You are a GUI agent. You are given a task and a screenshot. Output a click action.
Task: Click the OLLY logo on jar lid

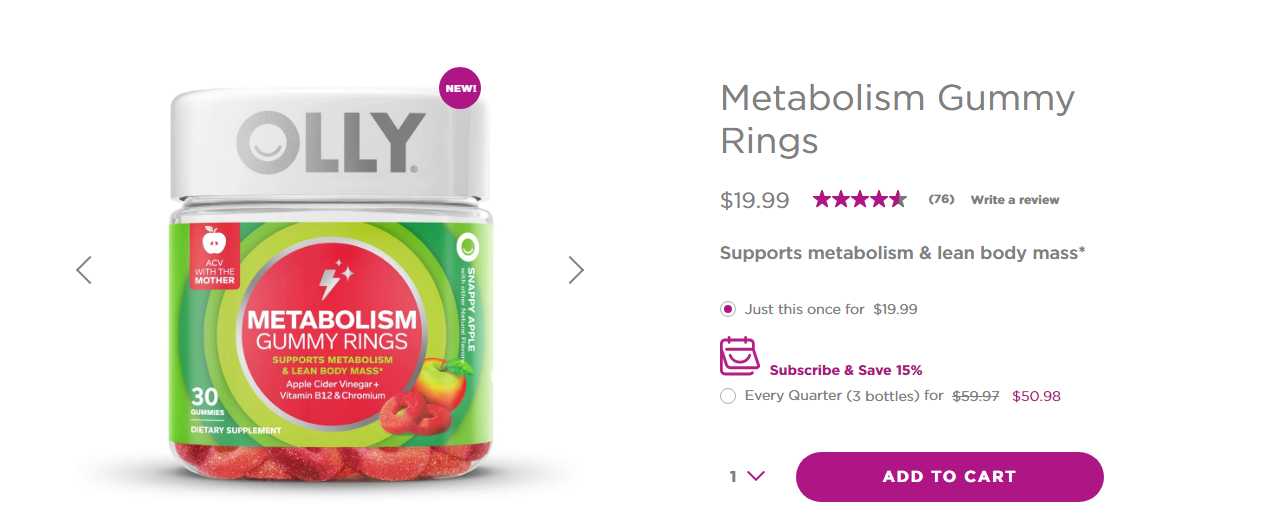pyautogui.click(x=331, y=143)
